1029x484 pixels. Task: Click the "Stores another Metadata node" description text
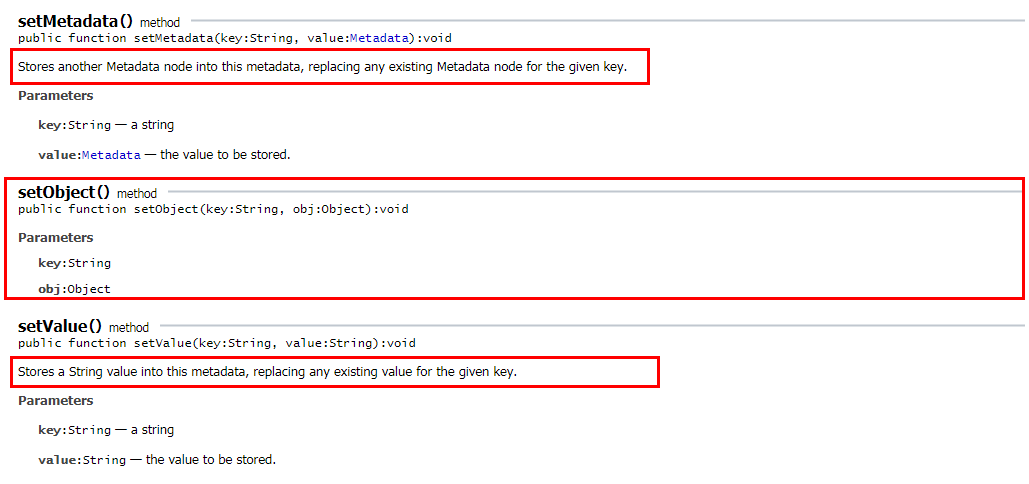[x=322, y=67]
